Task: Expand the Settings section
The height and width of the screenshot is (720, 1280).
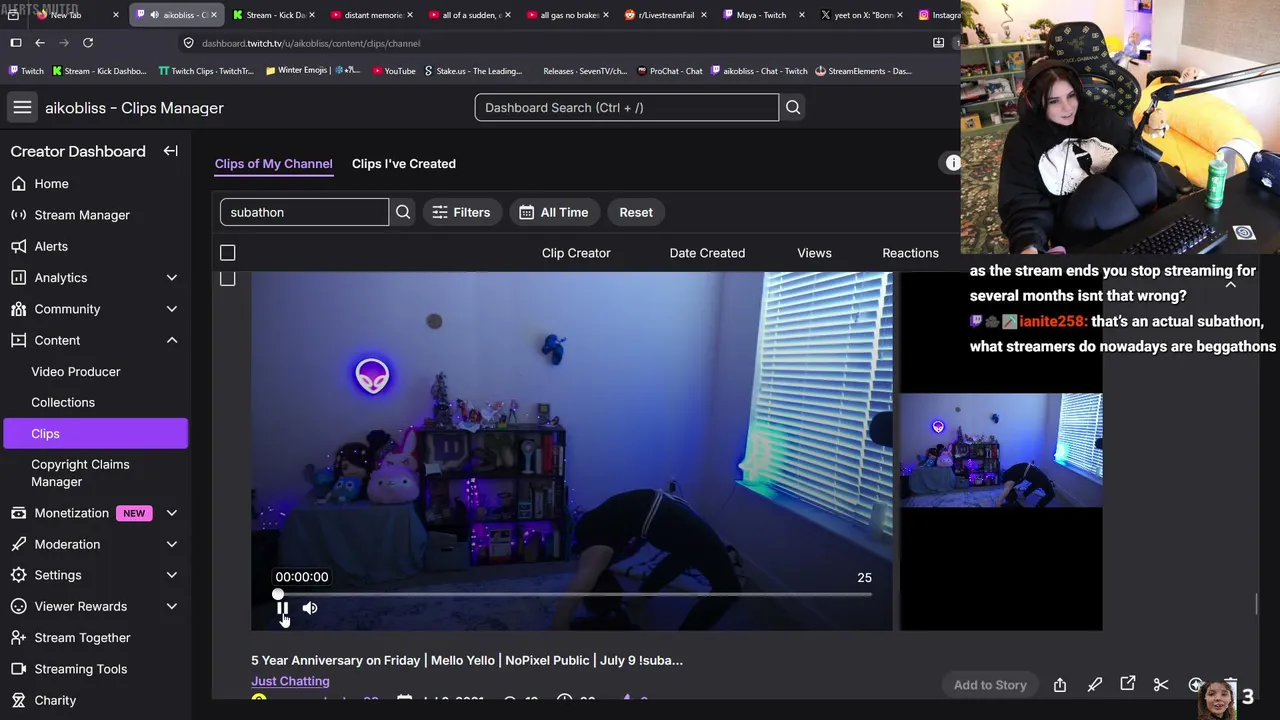Action: point(171,575)
